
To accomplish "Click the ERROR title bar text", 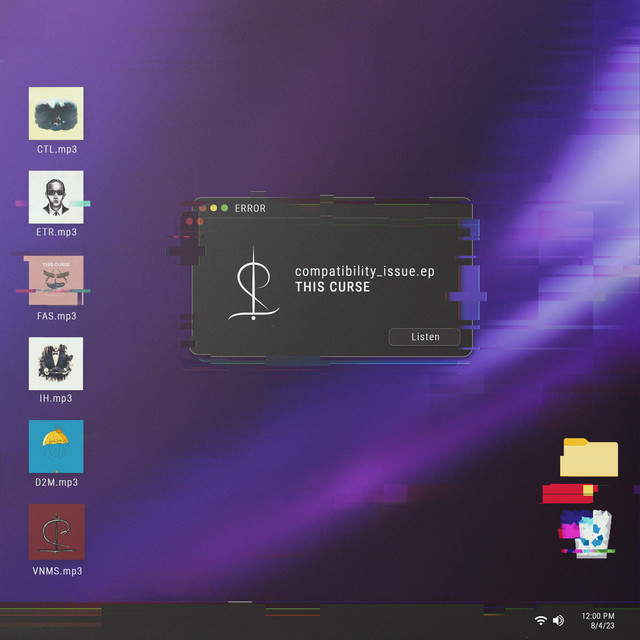I will 250,208.
